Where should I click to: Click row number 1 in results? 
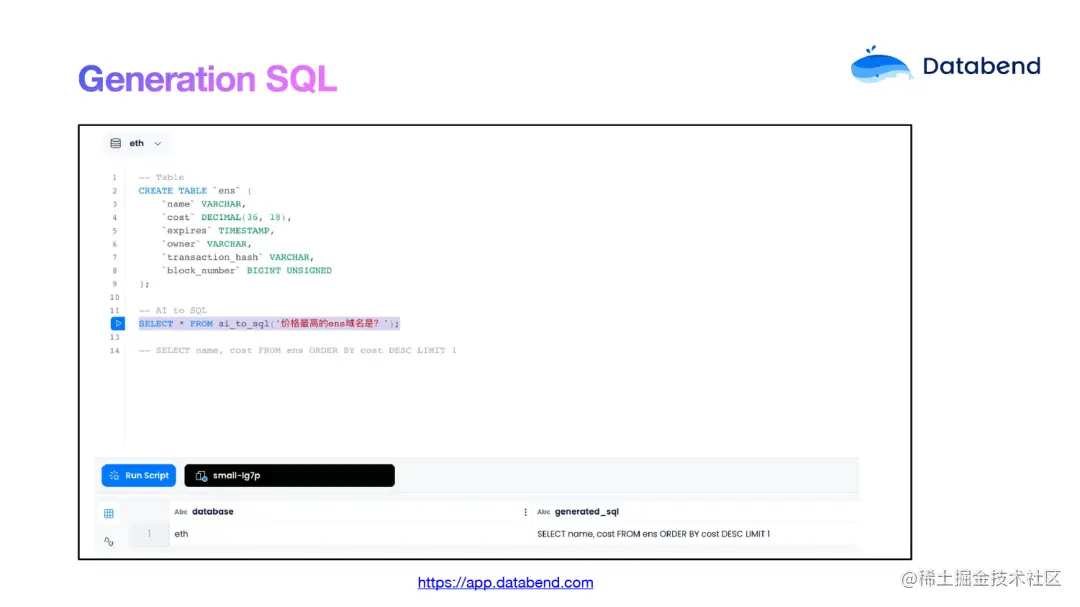[x=149, y=534]
